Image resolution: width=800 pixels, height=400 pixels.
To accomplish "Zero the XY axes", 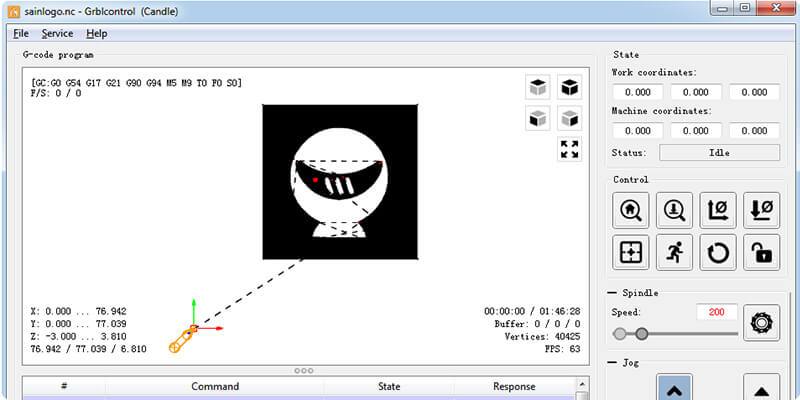I will pos(718,210).
